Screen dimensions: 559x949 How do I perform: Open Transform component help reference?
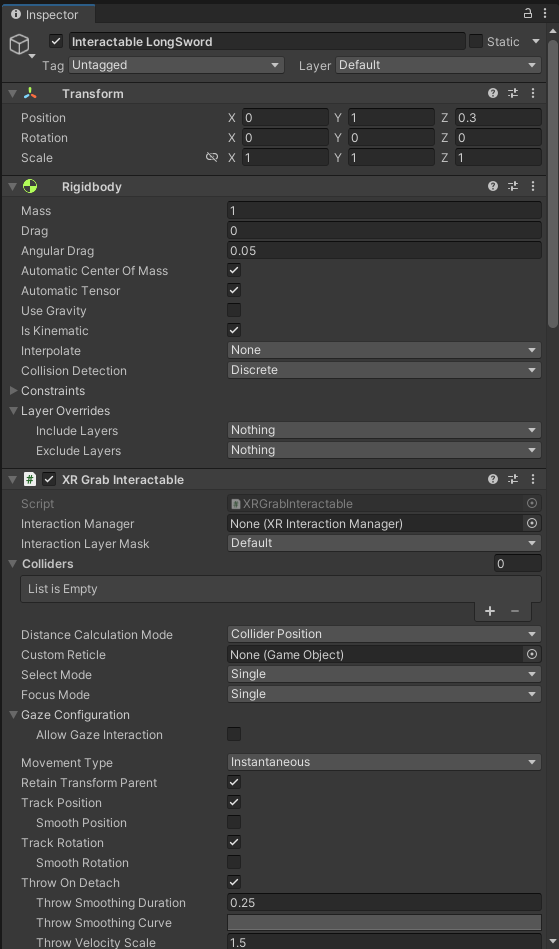tap(493, 93)
